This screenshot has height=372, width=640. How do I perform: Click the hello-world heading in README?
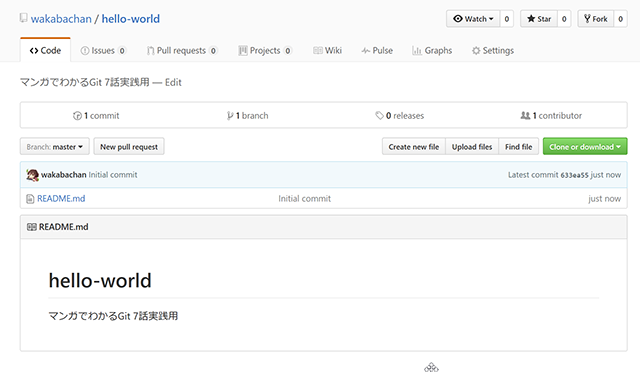tap(100, 281)
